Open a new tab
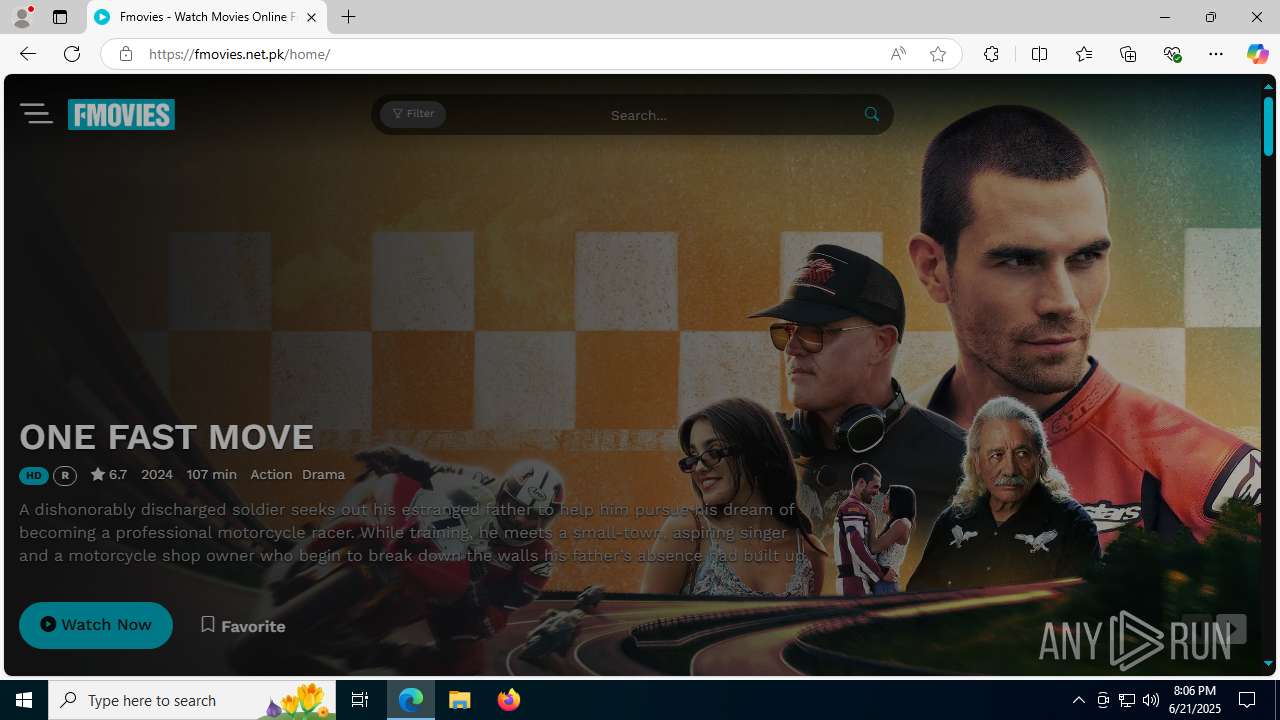1280x720 pixels. click(348, 17)
